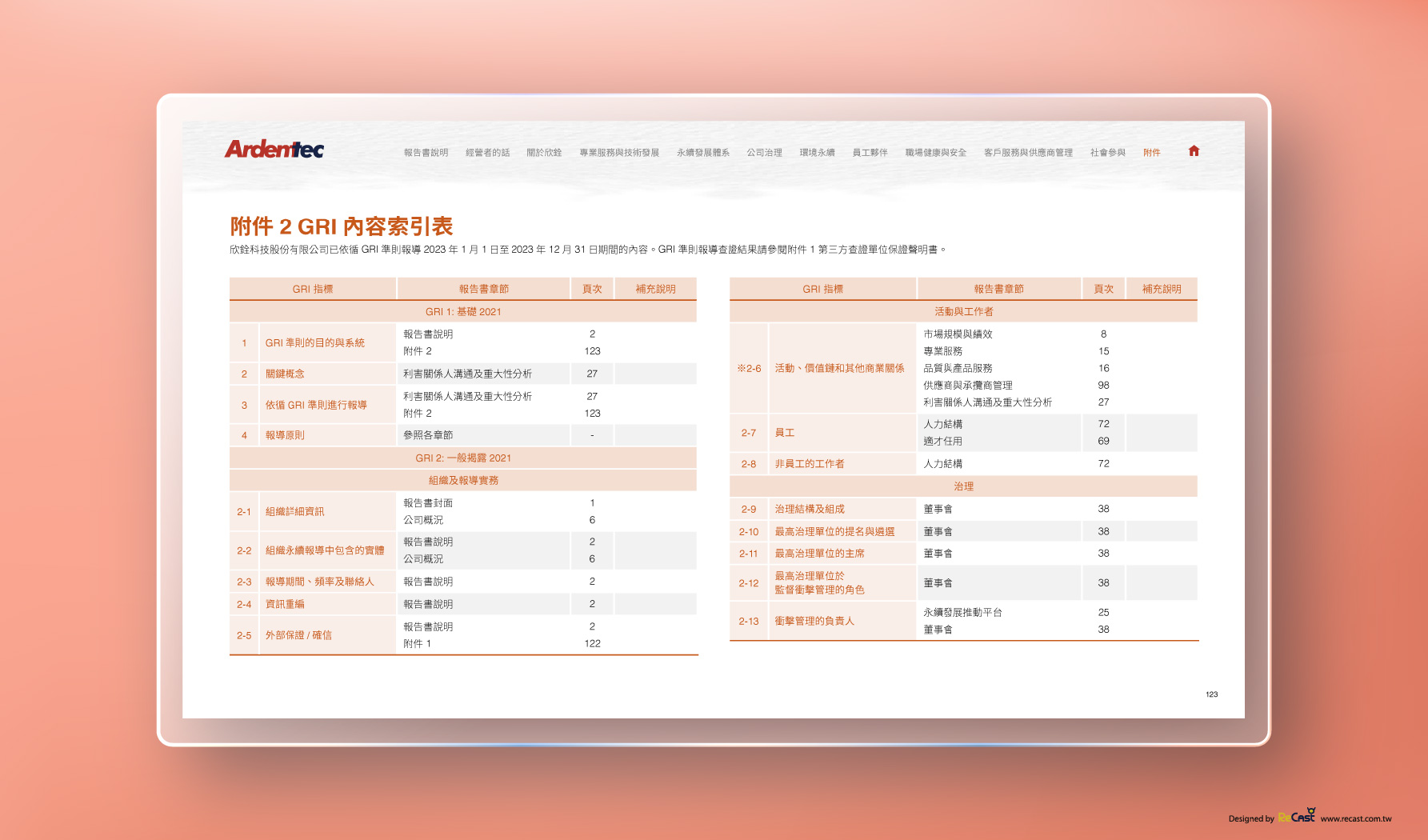Go to 員工夥伴 section
The image size is (1428, 840).
click(870, 153)
